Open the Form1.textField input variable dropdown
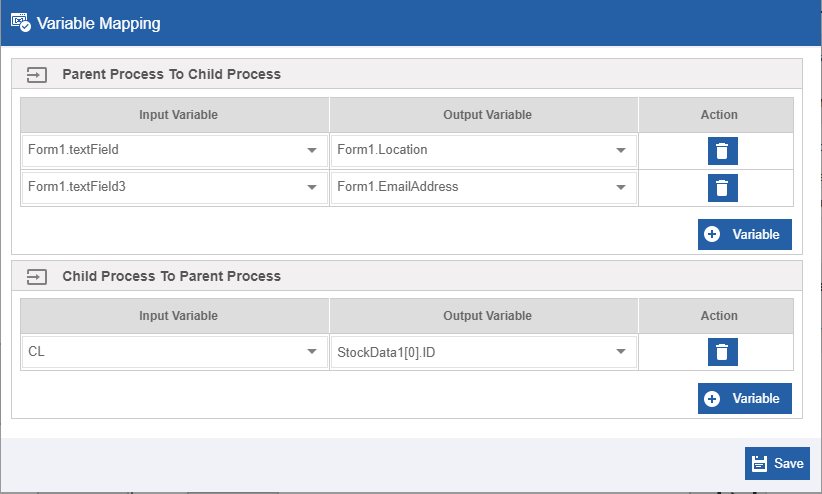The height and width of the screenshot is (494, 822). click(175, 151)
